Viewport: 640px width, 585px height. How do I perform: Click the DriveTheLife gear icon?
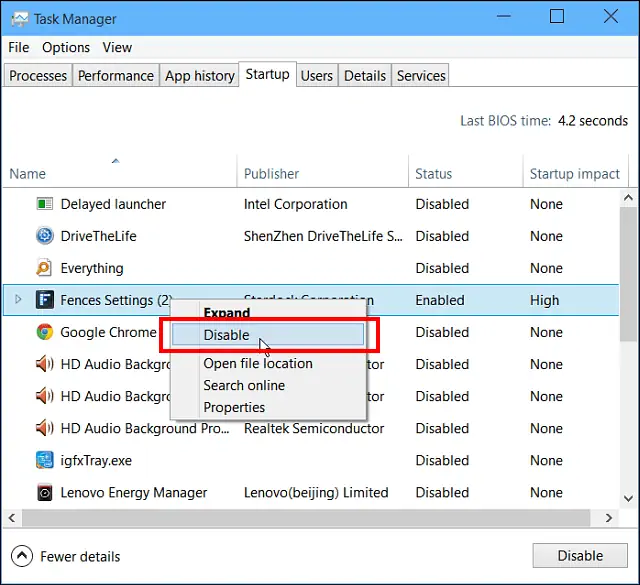coord(44,236)
